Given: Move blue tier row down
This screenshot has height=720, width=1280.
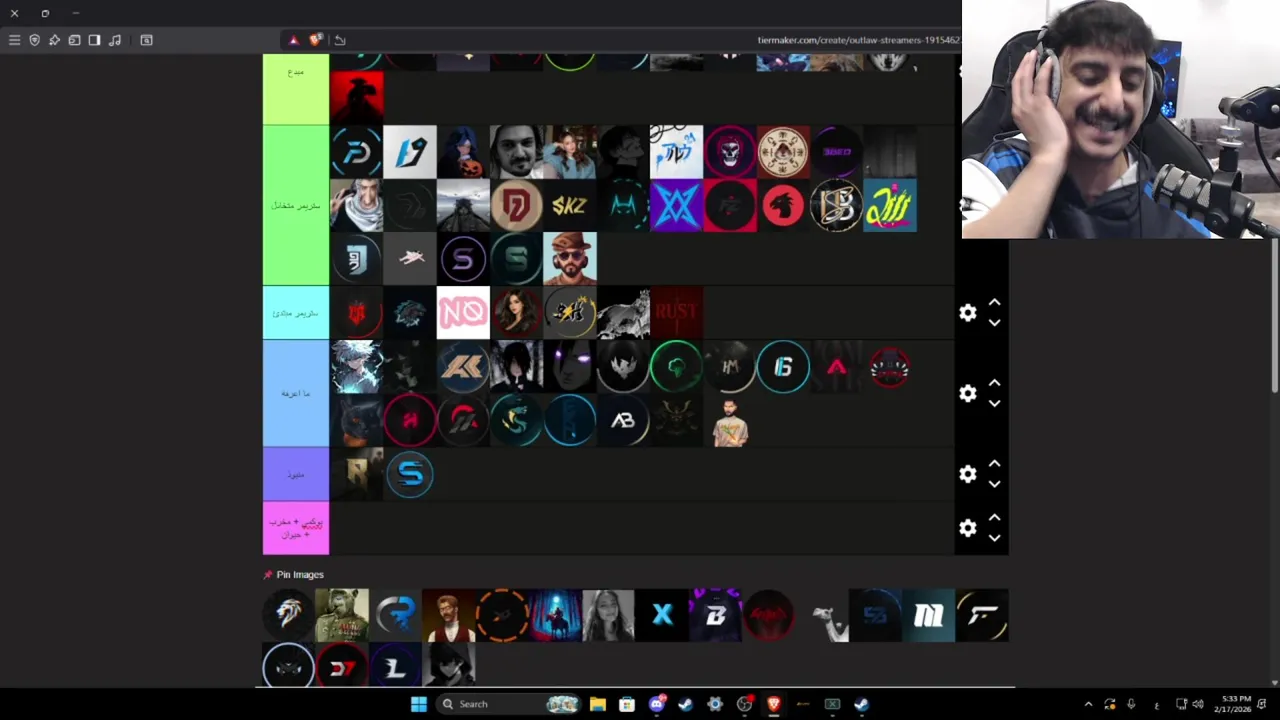Looking at the screenshot, I should (994, 404).
